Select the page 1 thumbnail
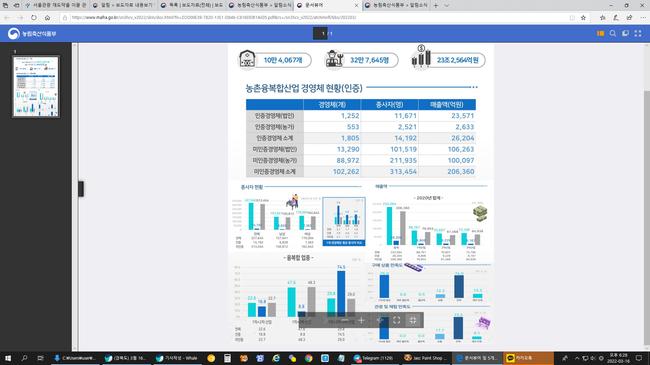Screen dimensions: 650x365 (x=36, y=87)
